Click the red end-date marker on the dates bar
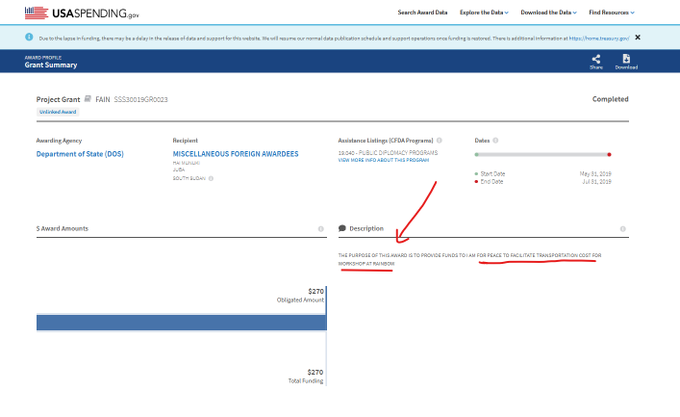Image resolution: width=680 pixels, height=417 pixels. pos(609,154)
